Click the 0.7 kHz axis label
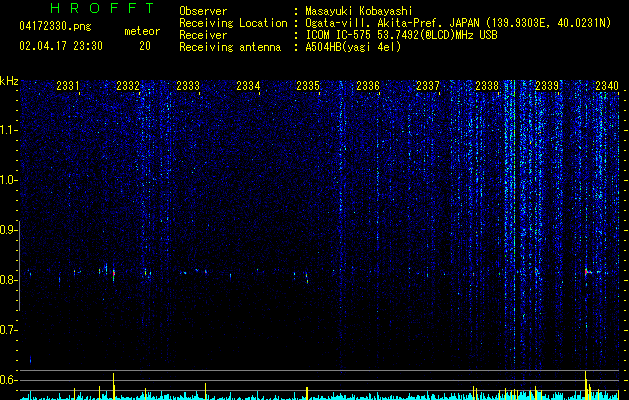The image size is (629, 400). tap(8, 330)
